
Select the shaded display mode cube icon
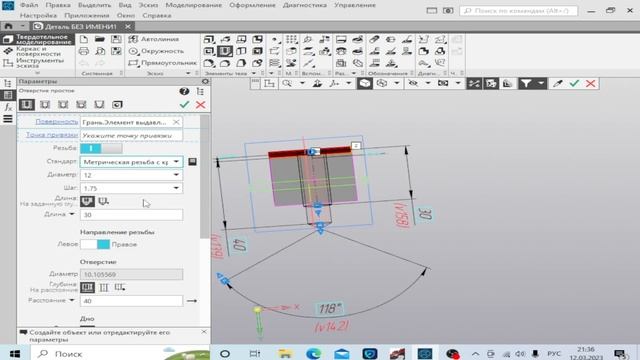(x=364, y=84)
